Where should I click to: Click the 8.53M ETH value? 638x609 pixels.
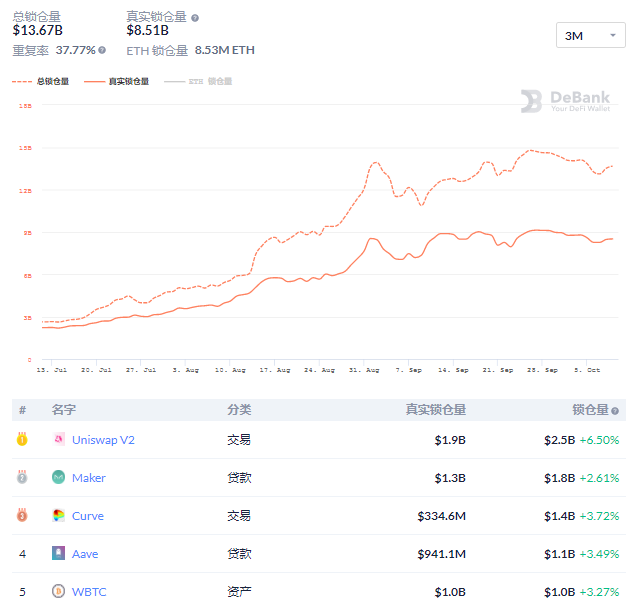tap(225, 50)
